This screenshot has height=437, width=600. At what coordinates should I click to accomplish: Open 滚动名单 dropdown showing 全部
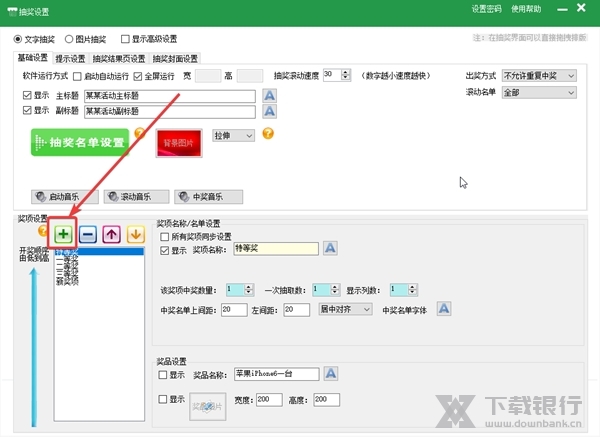(x=539, y=93)
